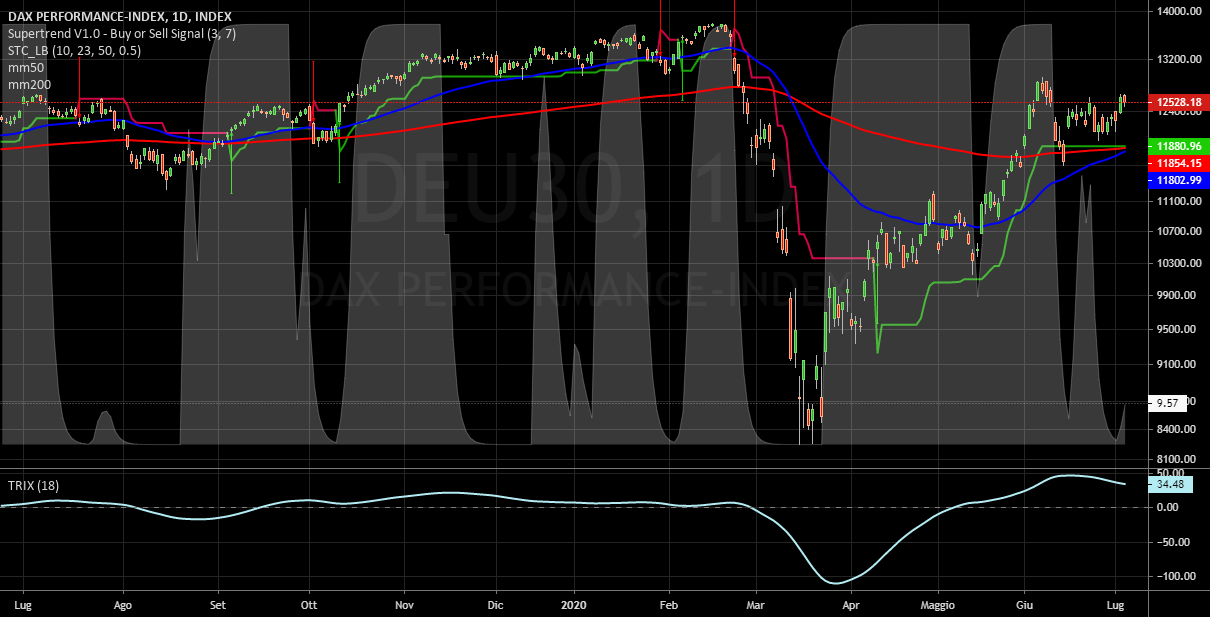
Task: Click the Maggio month on the time axis
Action: [x=938, y=605]
